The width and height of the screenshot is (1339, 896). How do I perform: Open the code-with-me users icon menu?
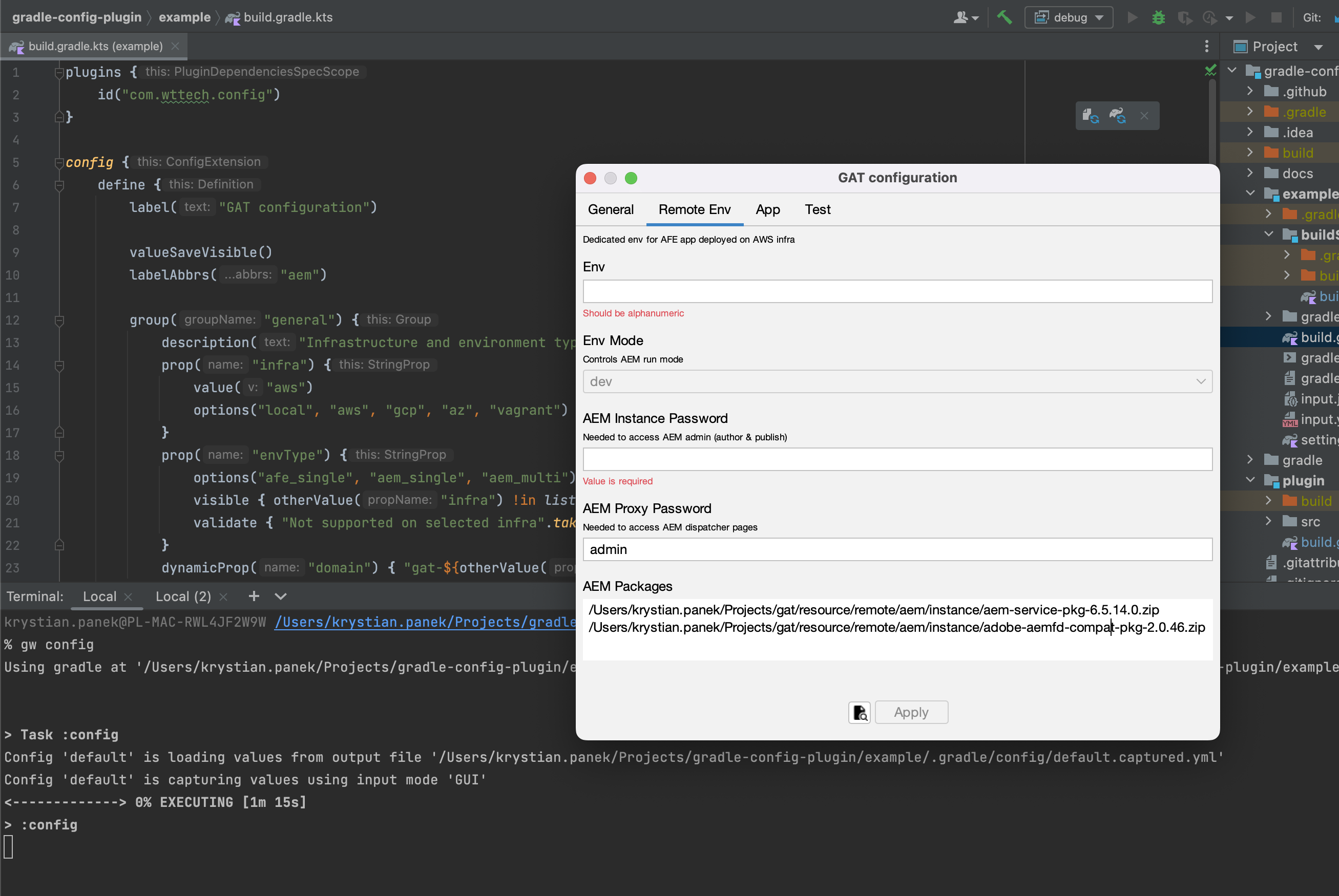click(x=965, y=17)
